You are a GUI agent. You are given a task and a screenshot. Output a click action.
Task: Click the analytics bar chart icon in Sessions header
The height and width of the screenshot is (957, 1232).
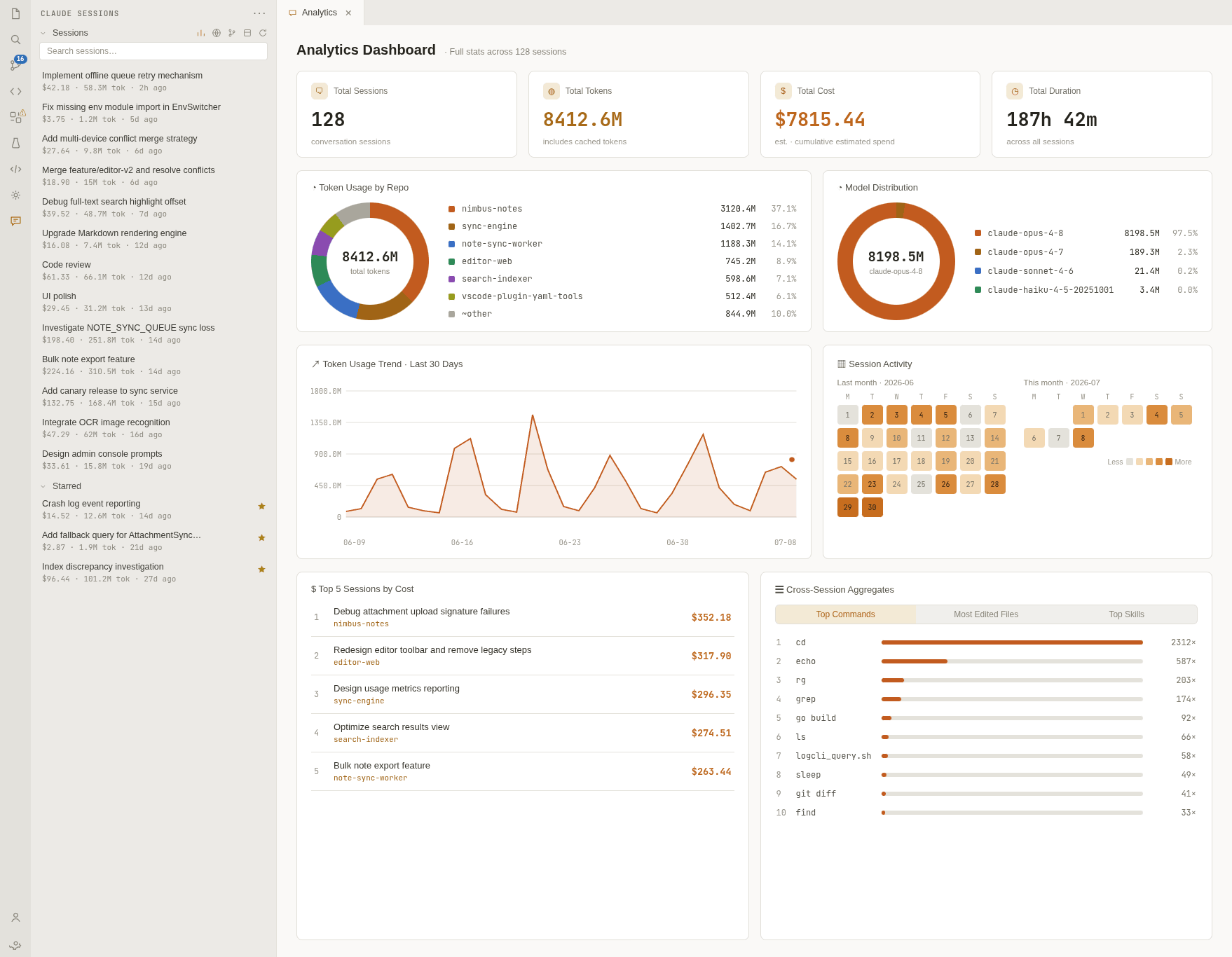[x=200, y=33]
